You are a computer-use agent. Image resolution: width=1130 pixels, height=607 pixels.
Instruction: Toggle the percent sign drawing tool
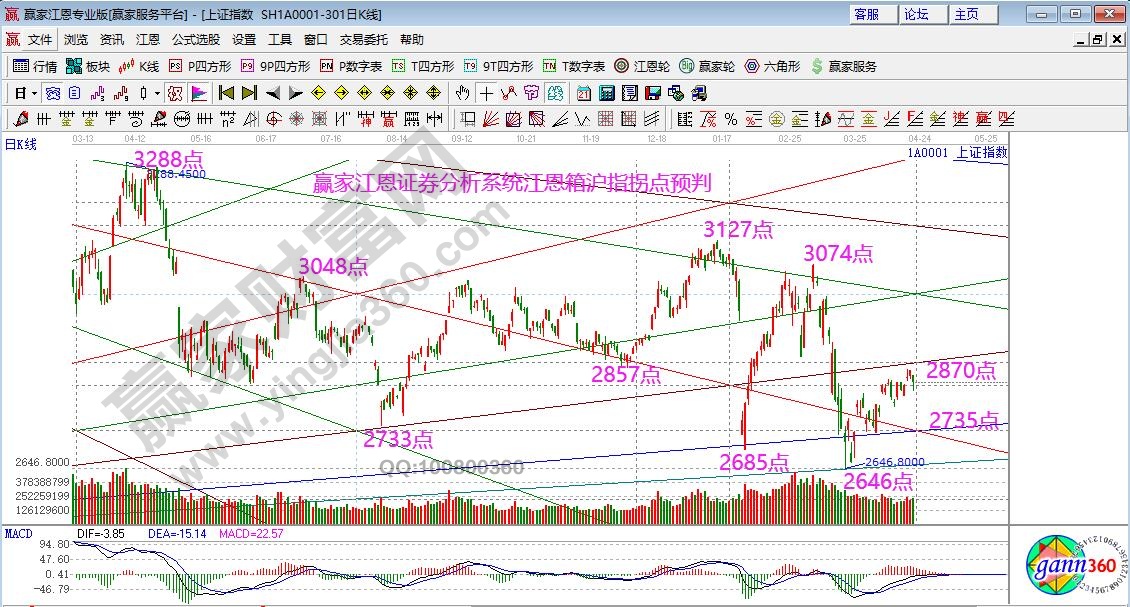pos(731,119)
